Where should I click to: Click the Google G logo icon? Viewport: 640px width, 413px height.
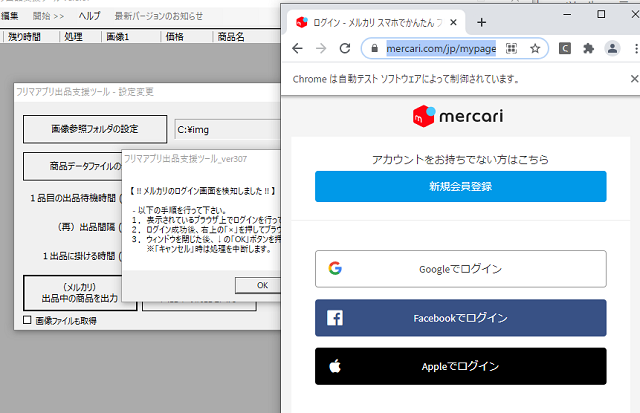coord(335,269)
